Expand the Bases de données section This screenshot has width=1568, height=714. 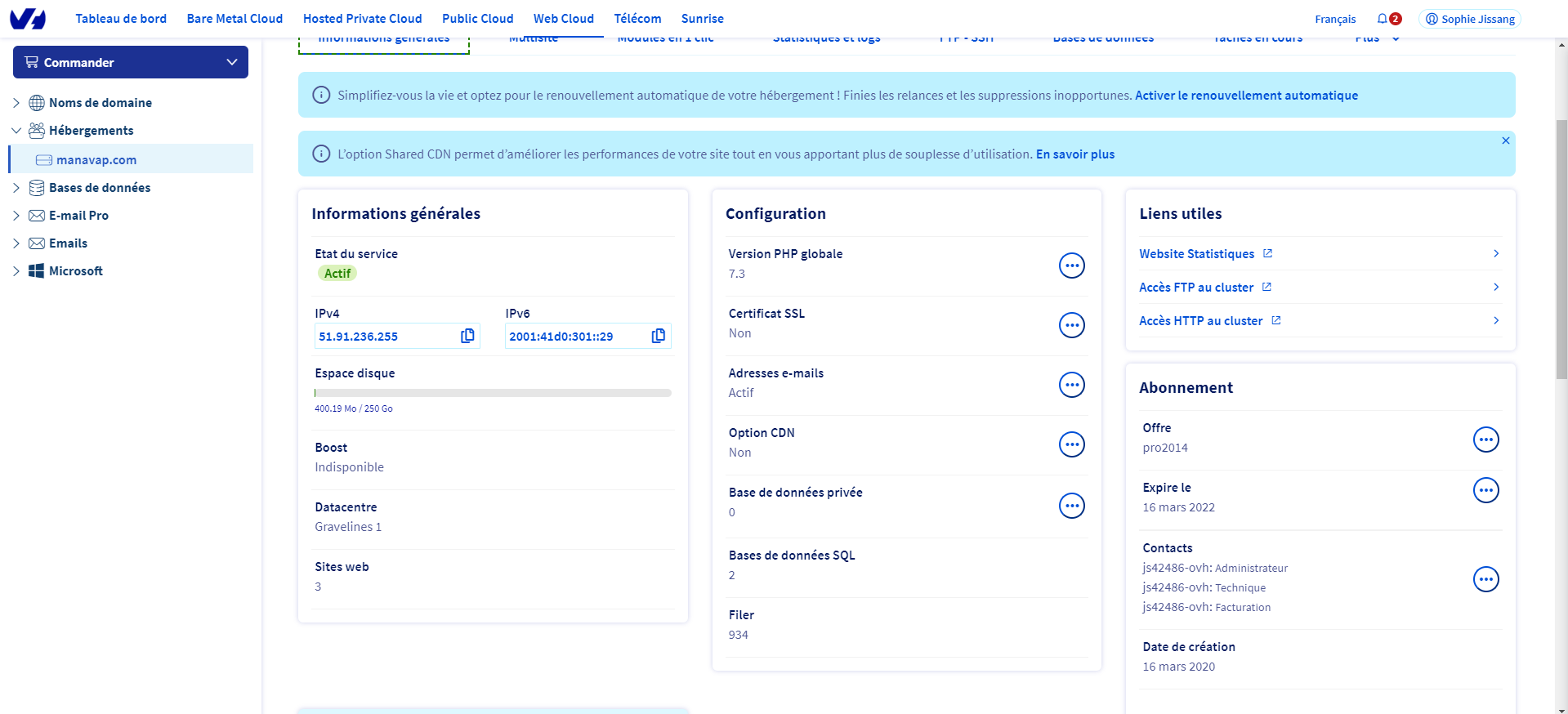16,188
